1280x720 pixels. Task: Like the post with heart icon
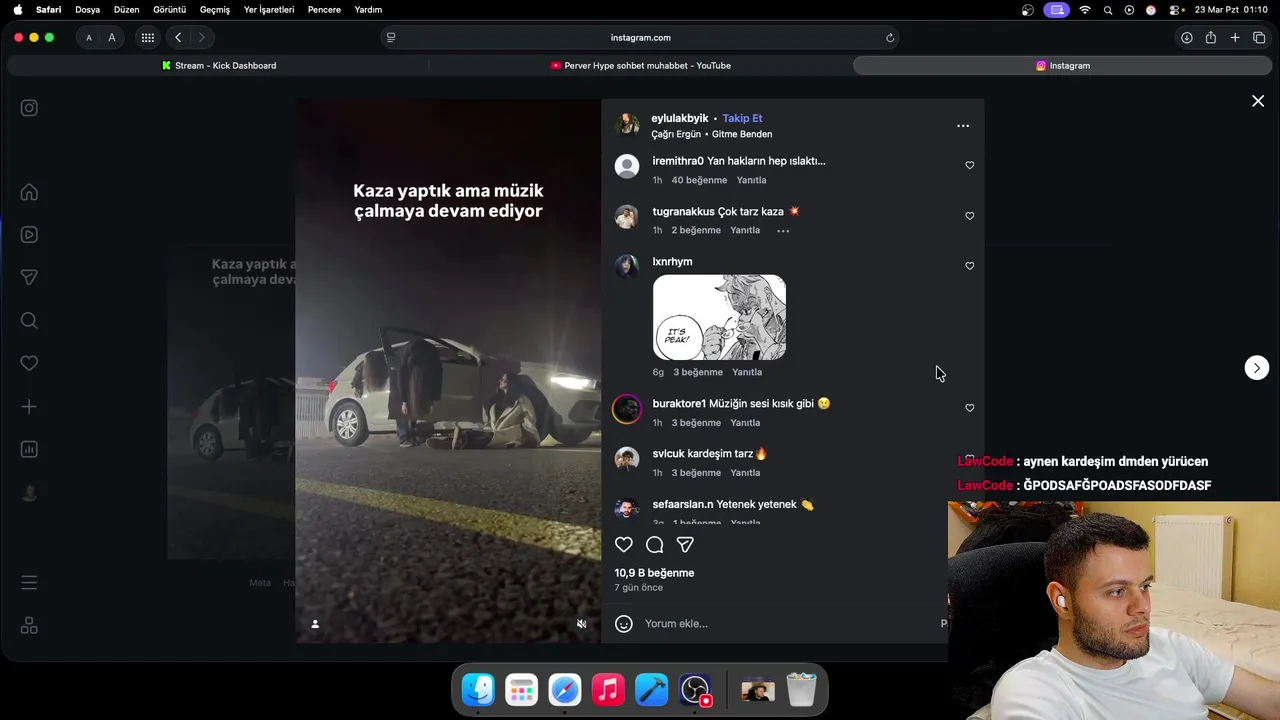pos(624,545)
